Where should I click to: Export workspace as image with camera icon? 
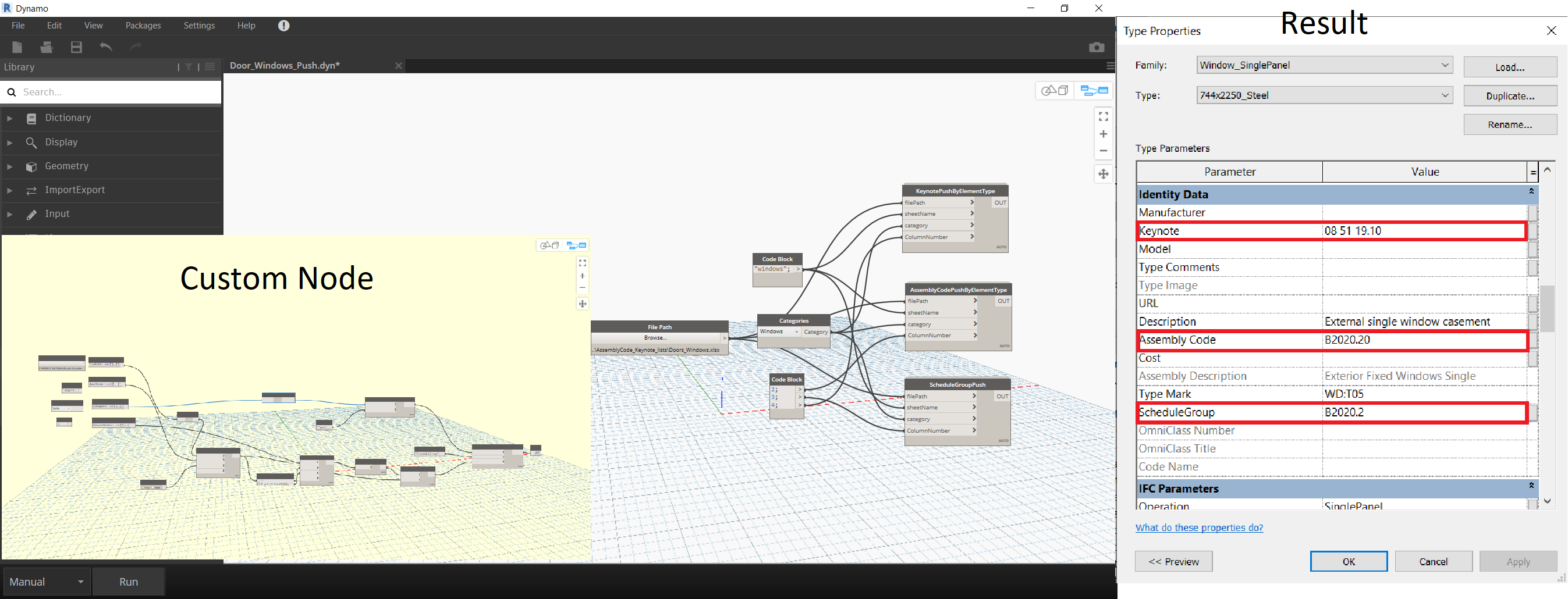[1096, 48]
